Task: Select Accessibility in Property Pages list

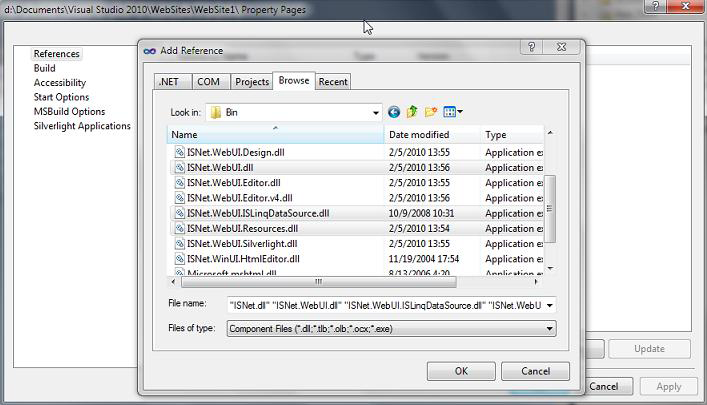Action: (60, 83)
